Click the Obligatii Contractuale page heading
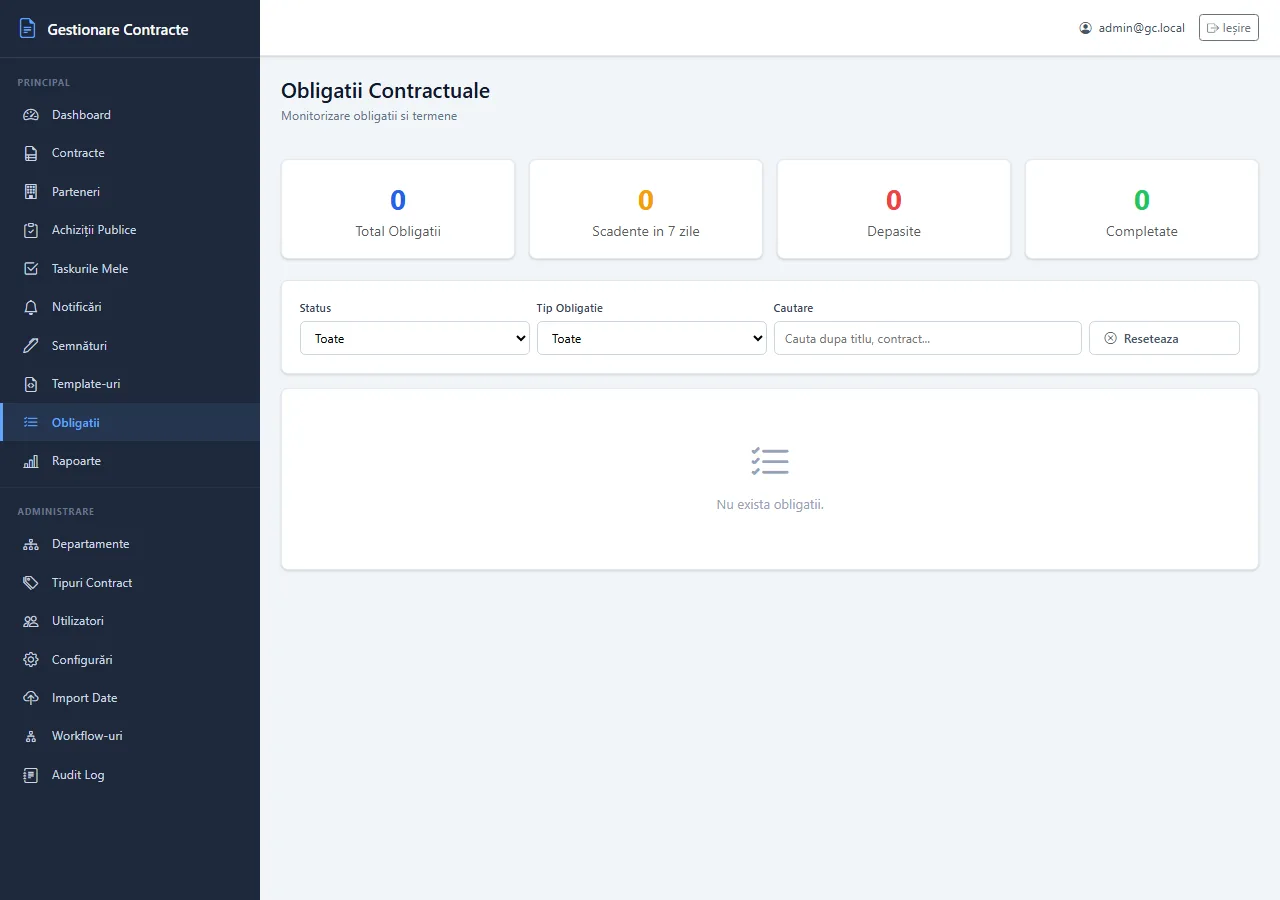Viewport: 1280px width, 900px height. click(386, 91)
